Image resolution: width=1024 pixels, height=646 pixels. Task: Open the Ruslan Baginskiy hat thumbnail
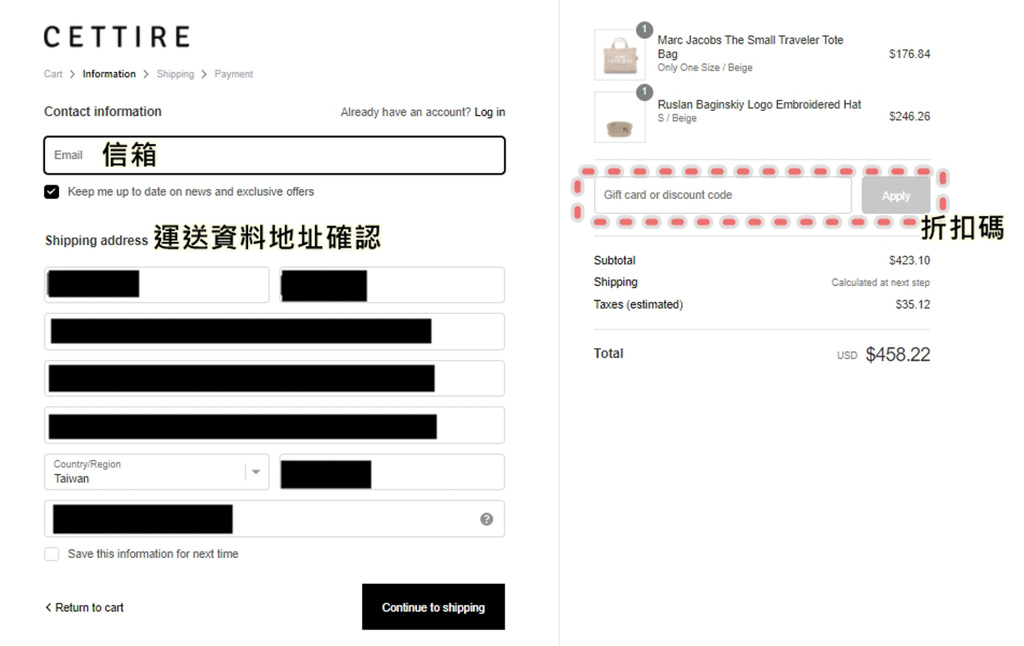click(x=620, y=117)
